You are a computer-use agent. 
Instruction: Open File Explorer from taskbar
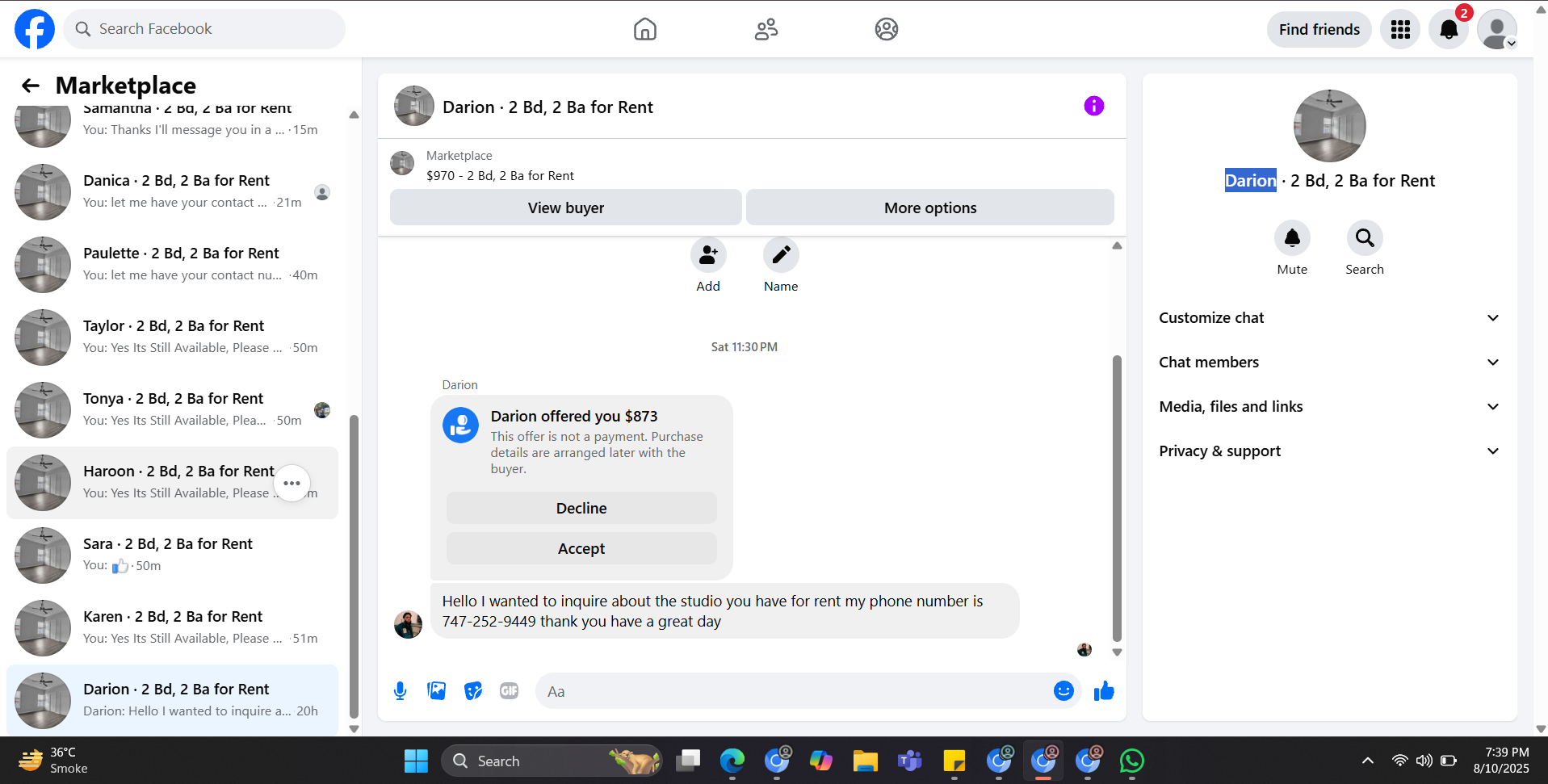[x=866, y=761]
